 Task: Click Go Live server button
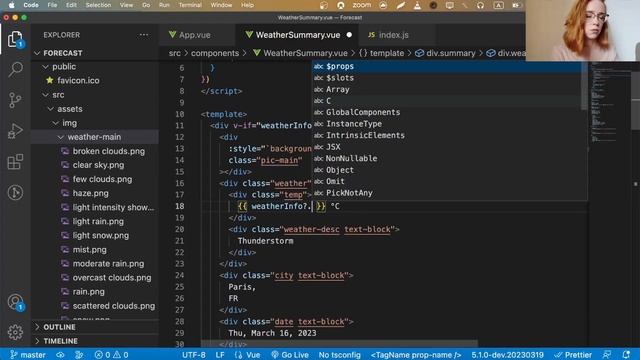click(290, 355)
